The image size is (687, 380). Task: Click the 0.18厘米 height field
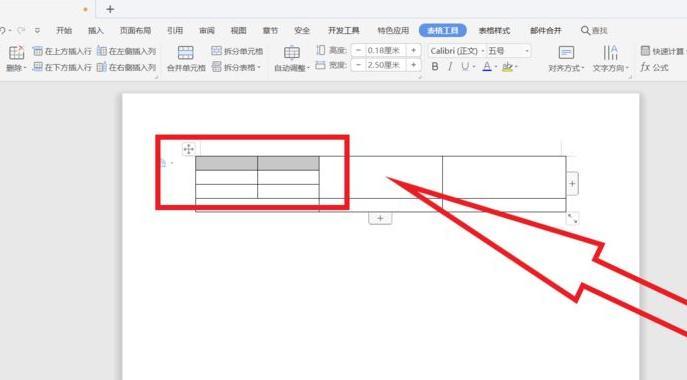[x=386, y=50]
